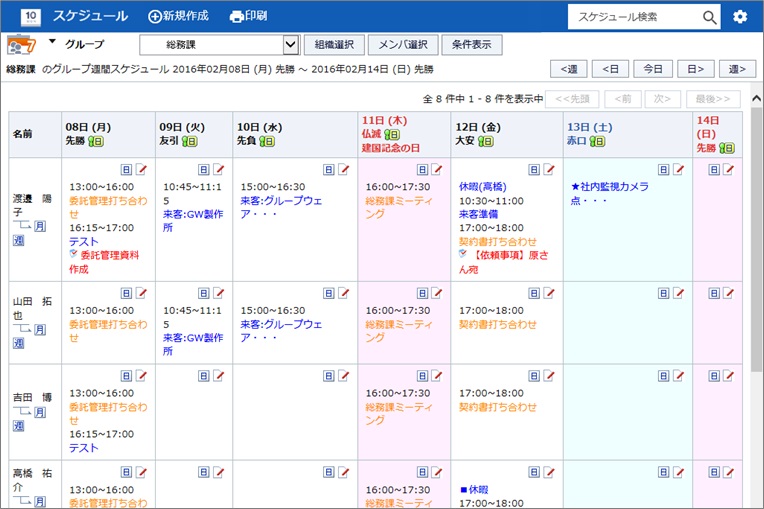Click the 次> pagination button
The width and height of the screenshot is (764, 509).
coord(662,99)
